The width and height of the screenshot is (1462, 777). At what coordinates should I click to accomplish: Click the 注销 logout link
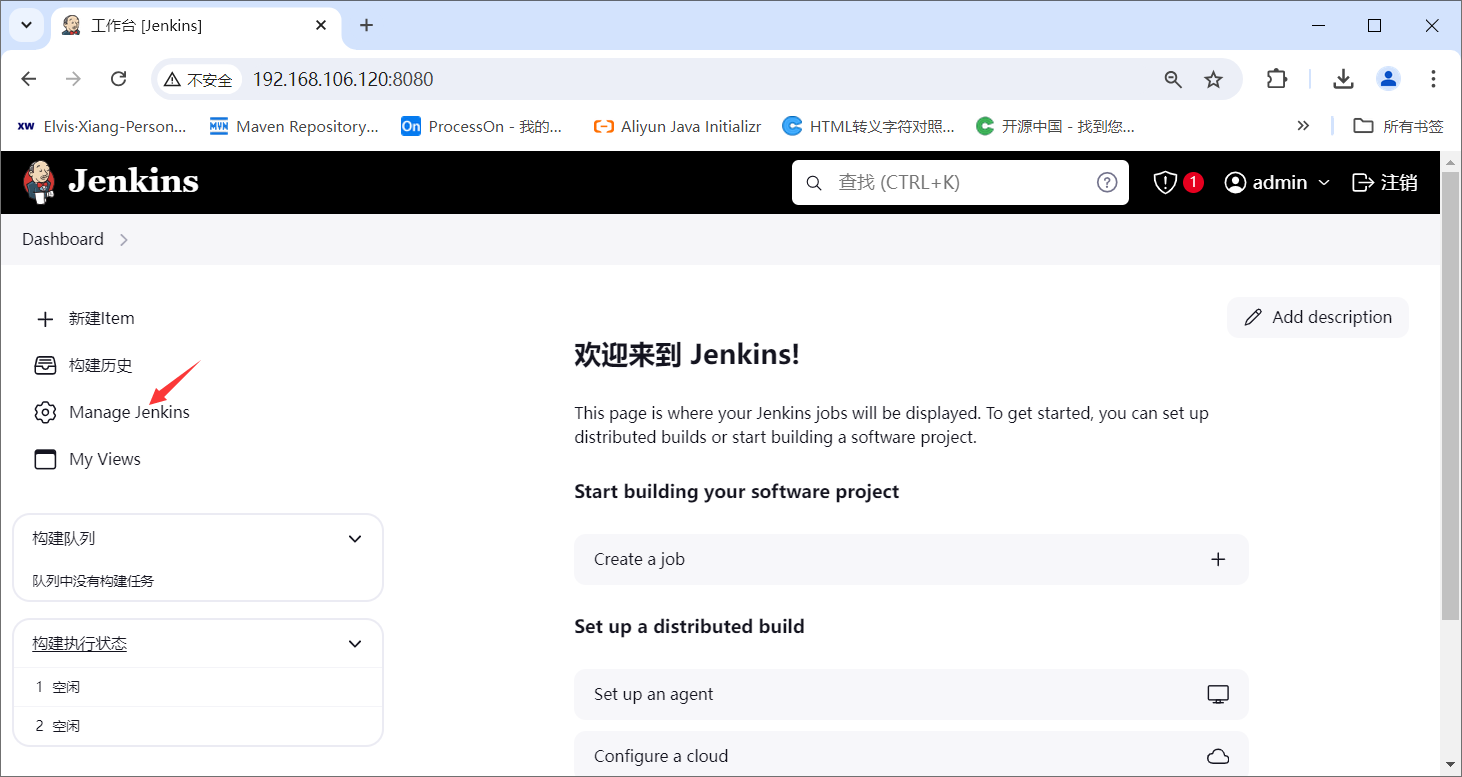[1385, 182]
